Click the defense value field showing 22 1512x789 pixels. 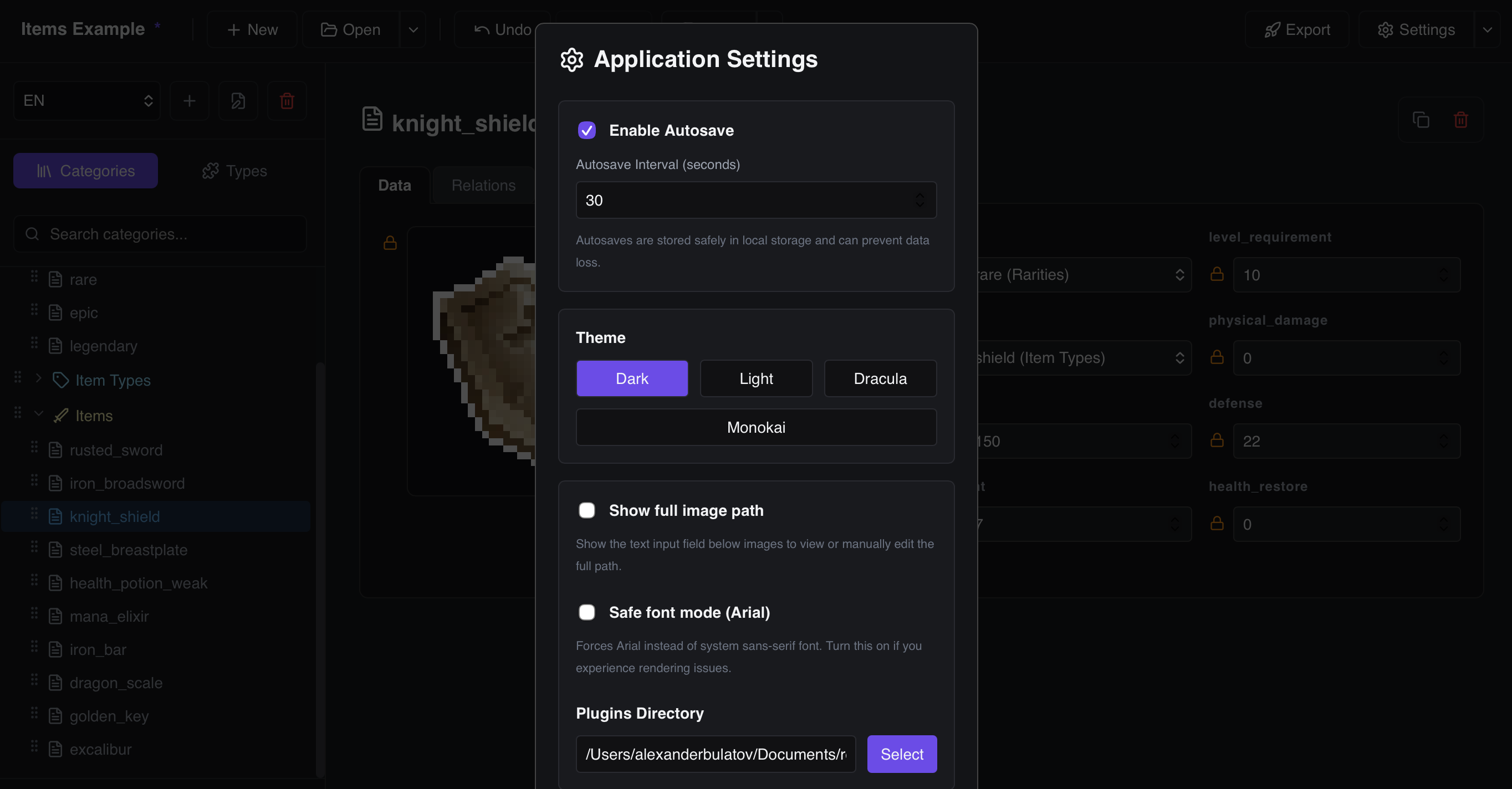(x=1346, y=441)
